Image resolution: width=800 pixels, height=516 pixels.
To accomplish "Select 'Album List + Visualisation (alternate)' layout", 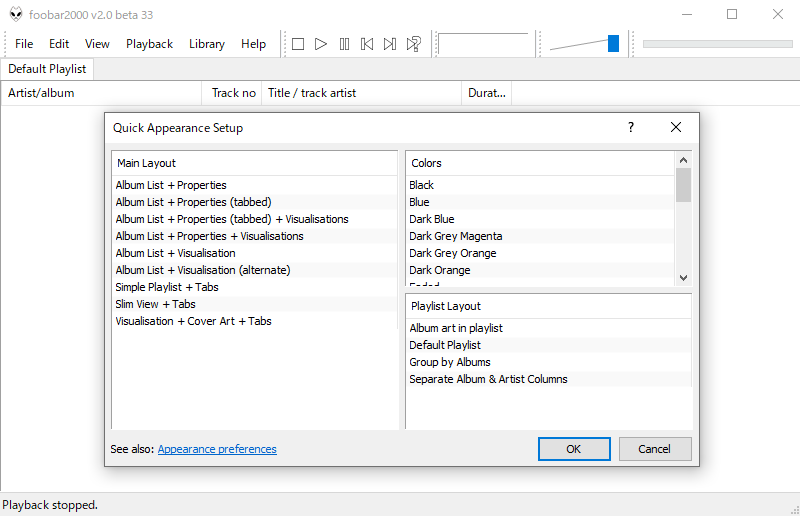I will pyautogui.click(x=254, y=270).
